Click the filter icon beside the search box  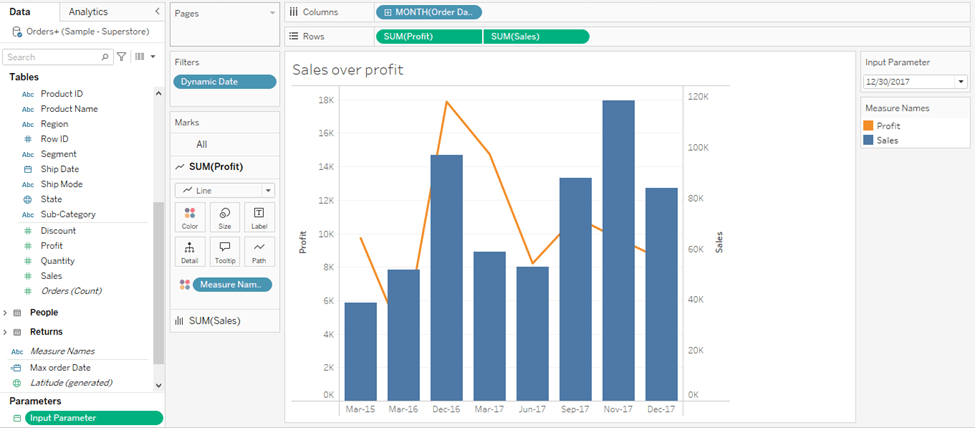pyautogui.click(x=122, y=57)
